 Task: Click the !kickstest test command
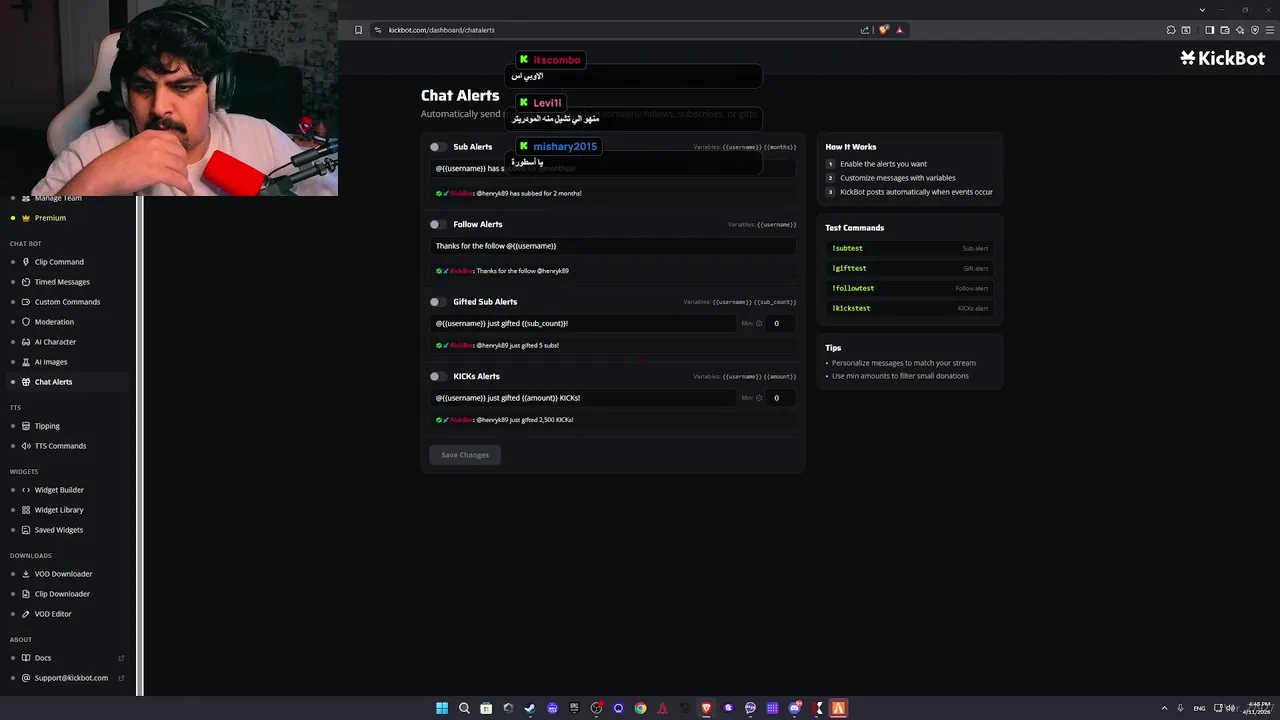pyautogui.click(x=909, y=308)
